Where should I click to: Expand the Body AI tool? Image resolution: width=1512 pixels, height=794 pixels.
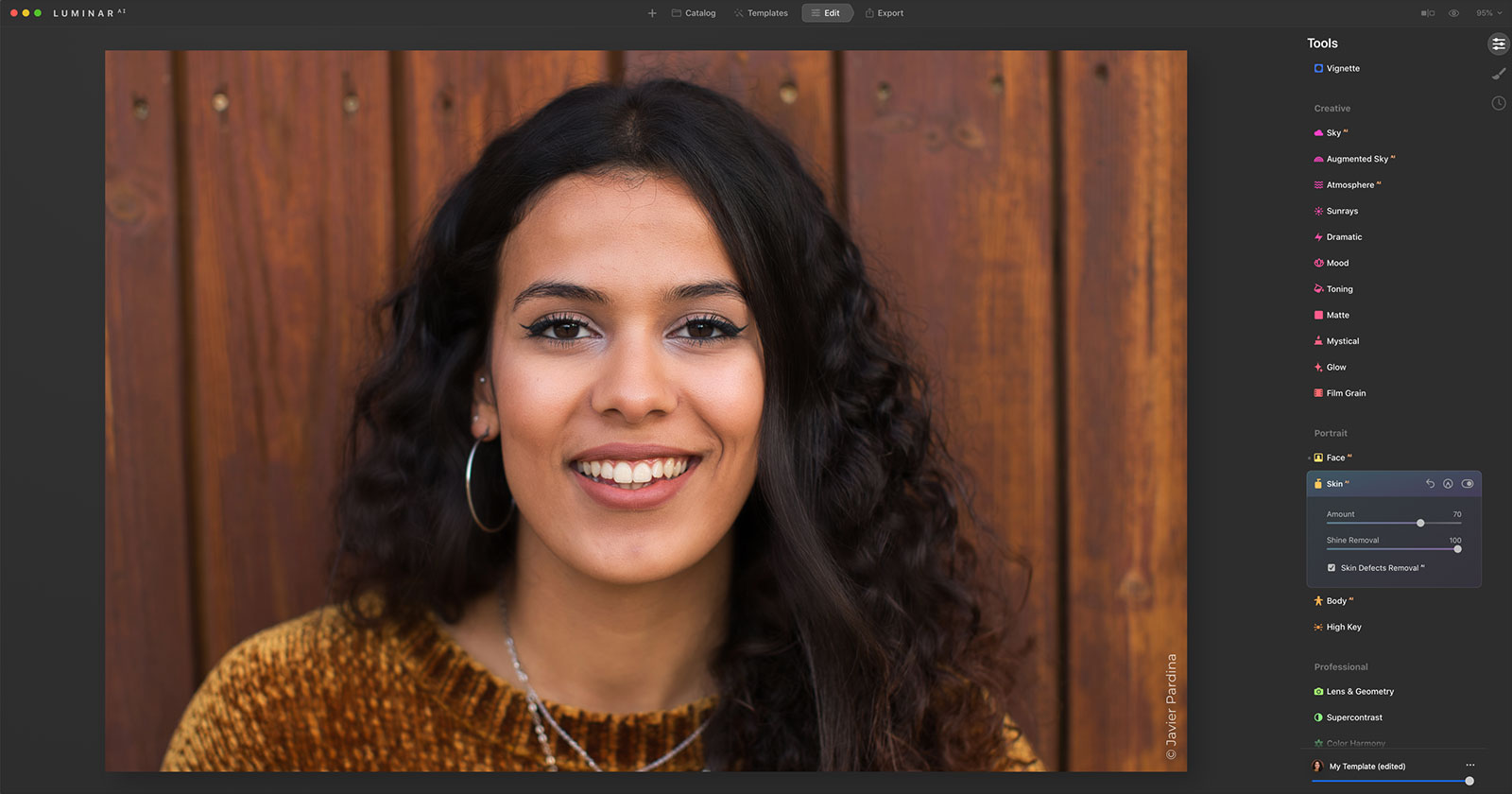pos(1336,601)
